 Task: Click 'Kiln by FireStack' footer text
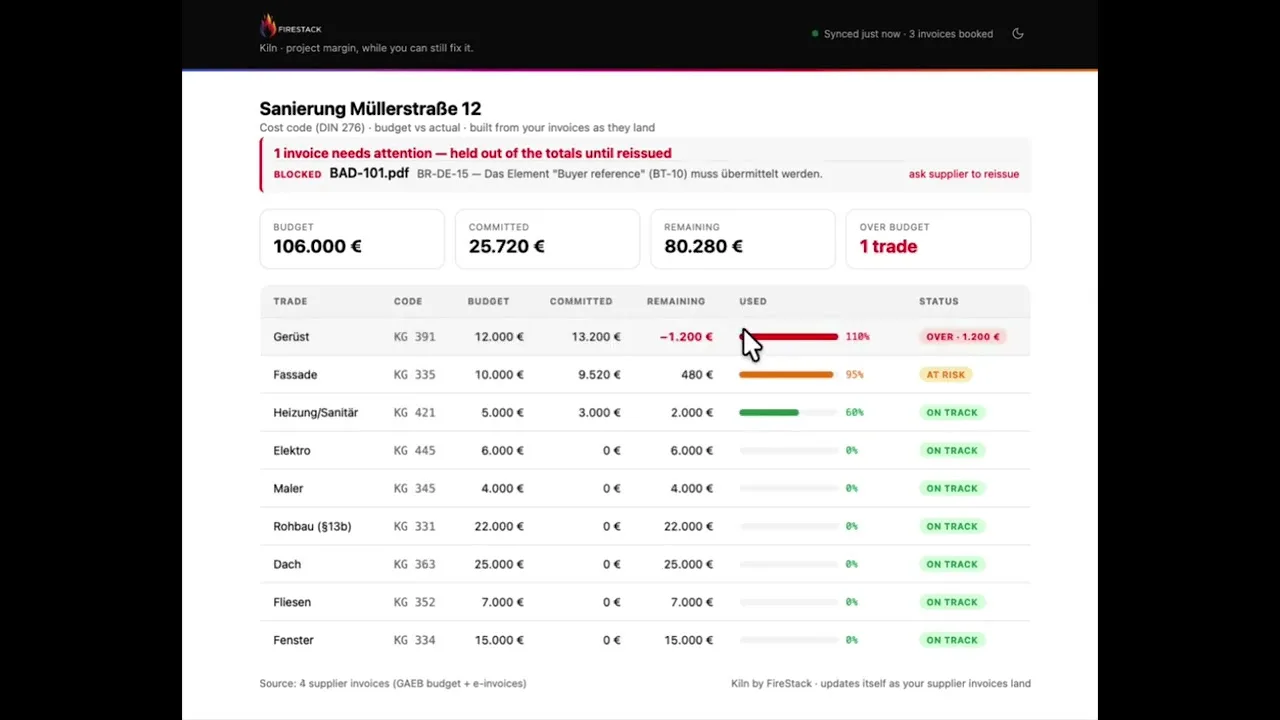[880, 684]
